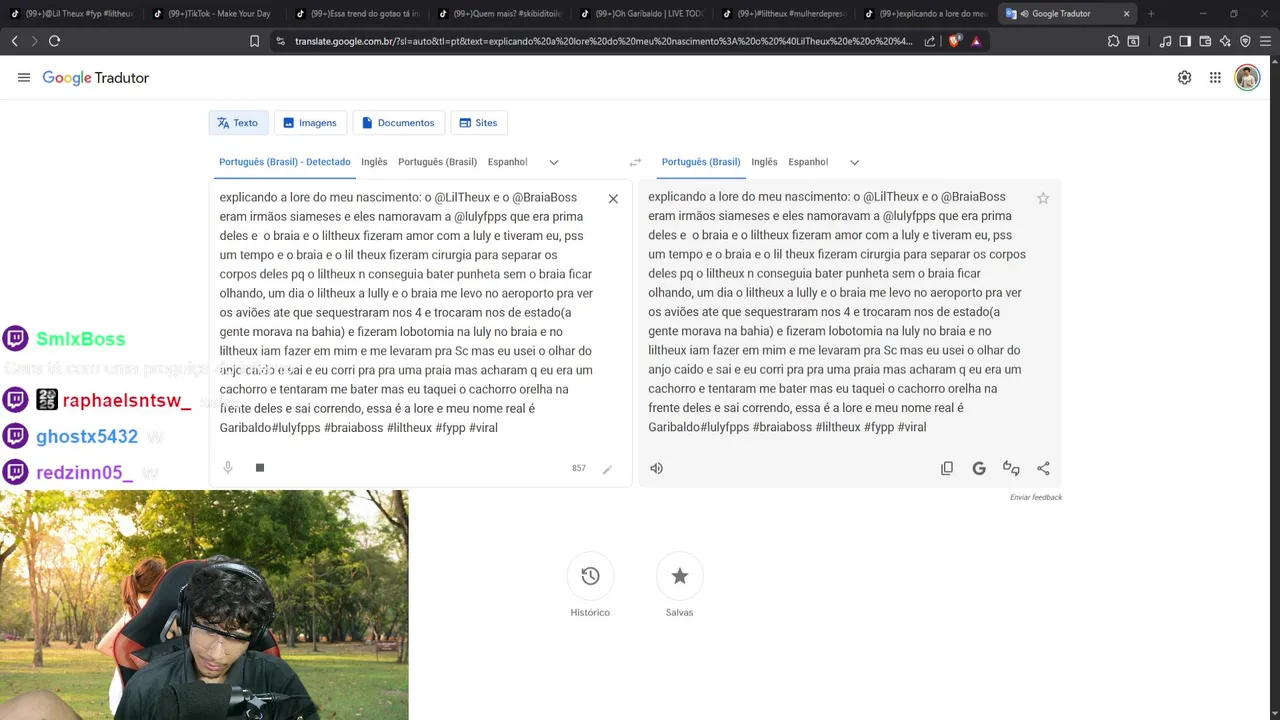Screen dimensions: 1280x720
Task: Start voice input with the microphone
Action: click(x=228, y=468)
